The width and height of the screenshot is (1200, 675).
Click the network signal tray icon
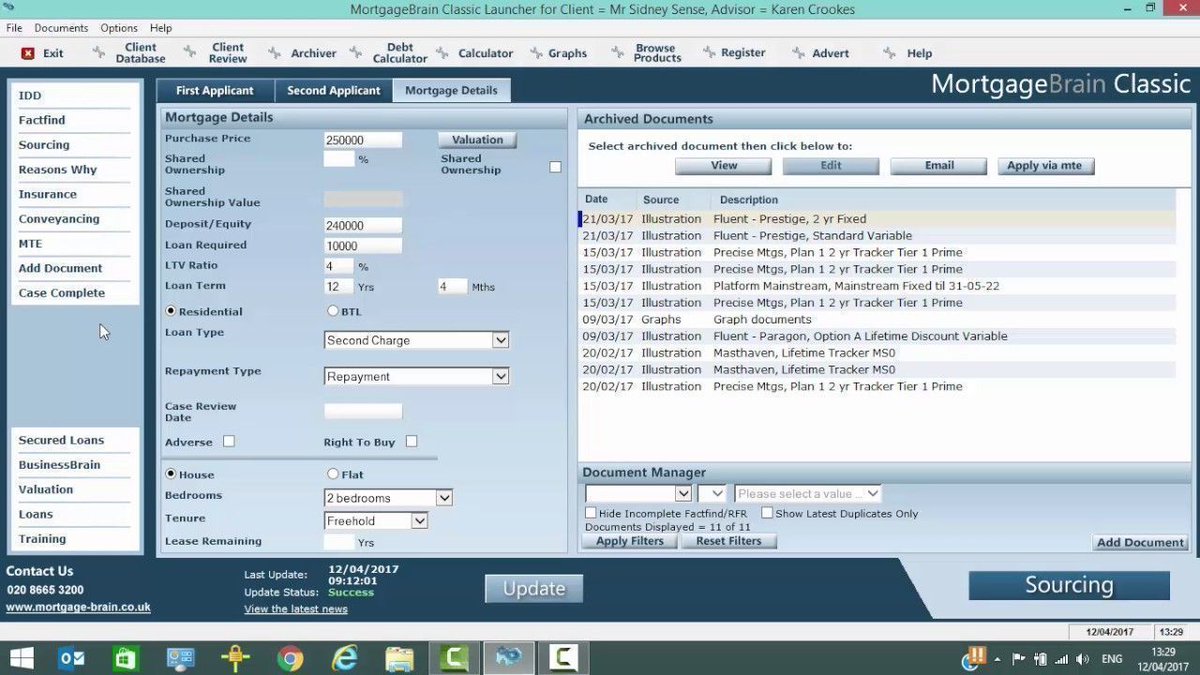pyautogui.click(x=1061, y=659)
